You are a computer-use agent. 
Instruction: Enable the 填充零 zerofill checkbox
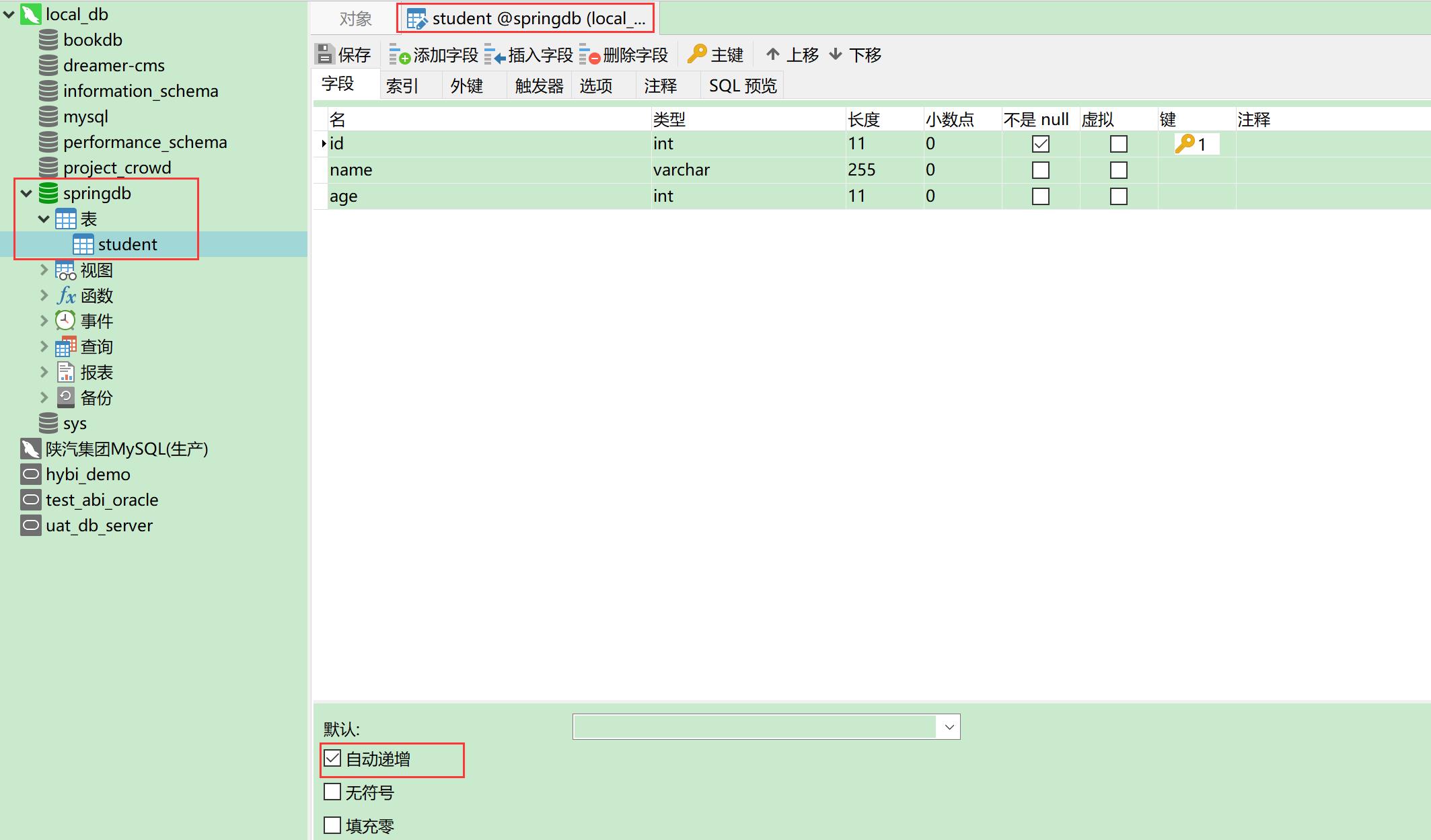pos(332,825)
